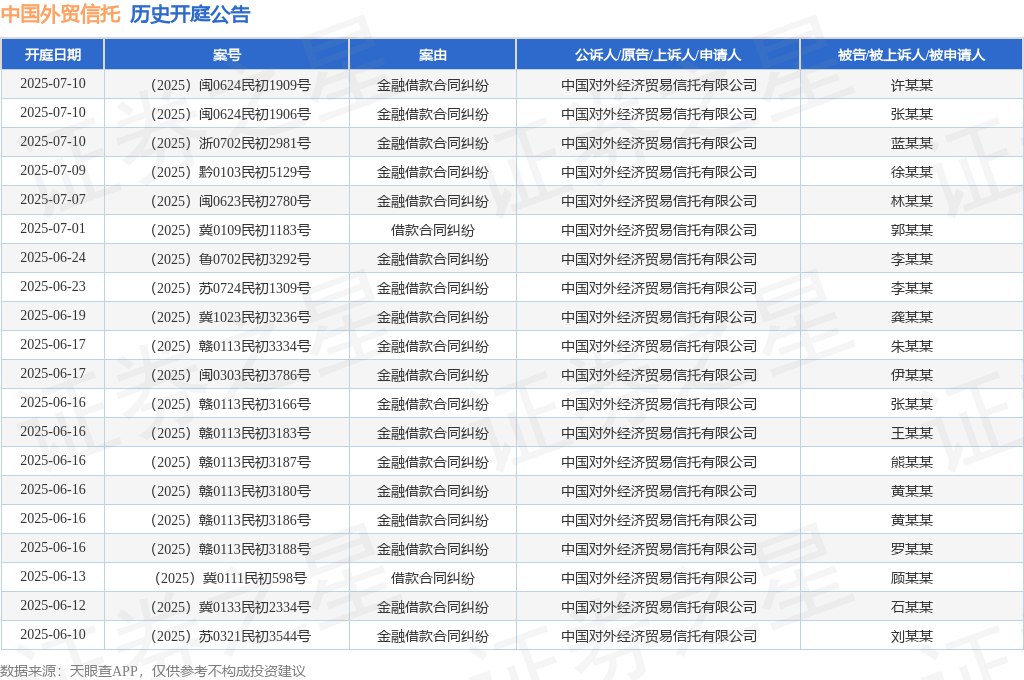This screenshot has height=680, width=1024.
Task: Select case number 赣0113民初3188号
Action: [x=255, y=549]
